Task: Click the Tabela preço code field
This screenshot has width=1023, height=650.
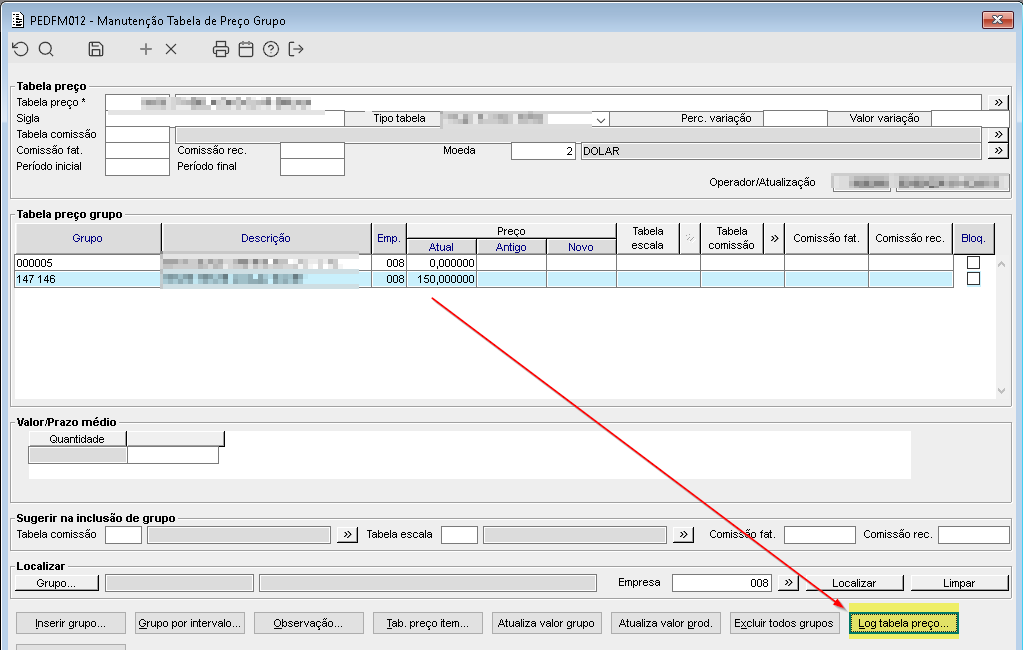Action: (138, 102)
